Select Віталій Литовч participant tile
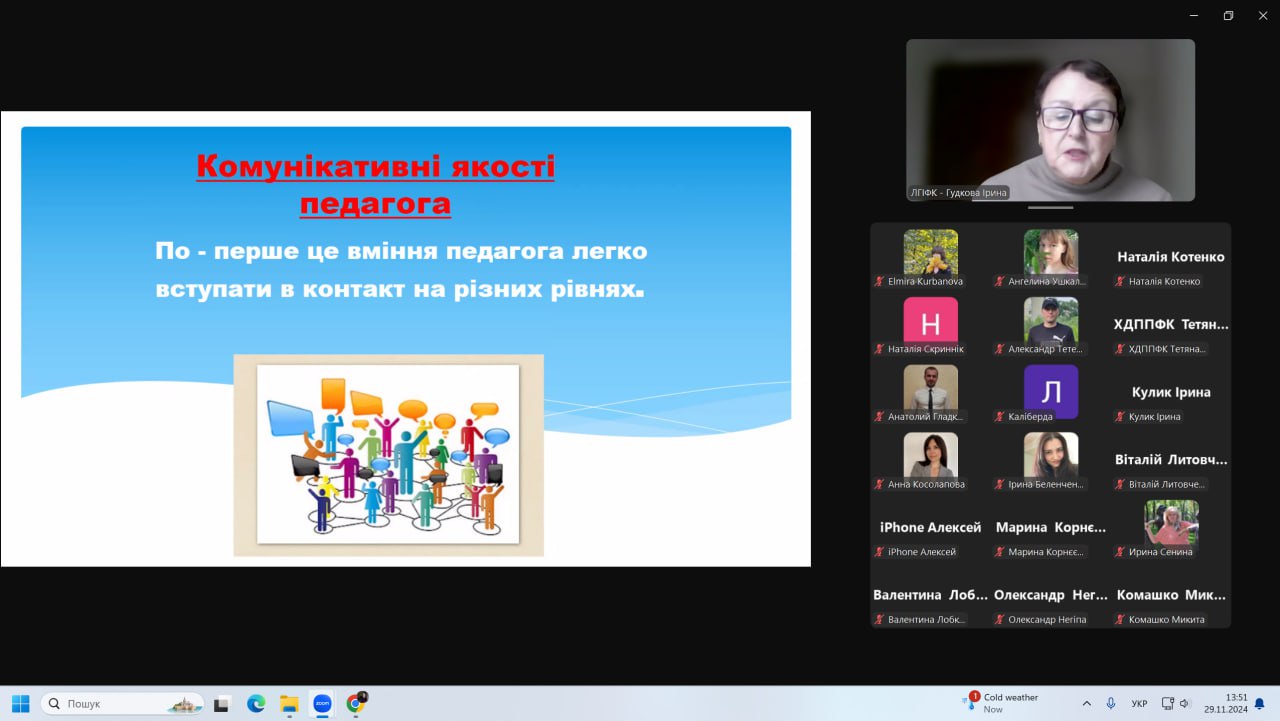Image resolution: width=1280 pixels, height=721 pixels. pyautogui.click(x=1170, y=461)
